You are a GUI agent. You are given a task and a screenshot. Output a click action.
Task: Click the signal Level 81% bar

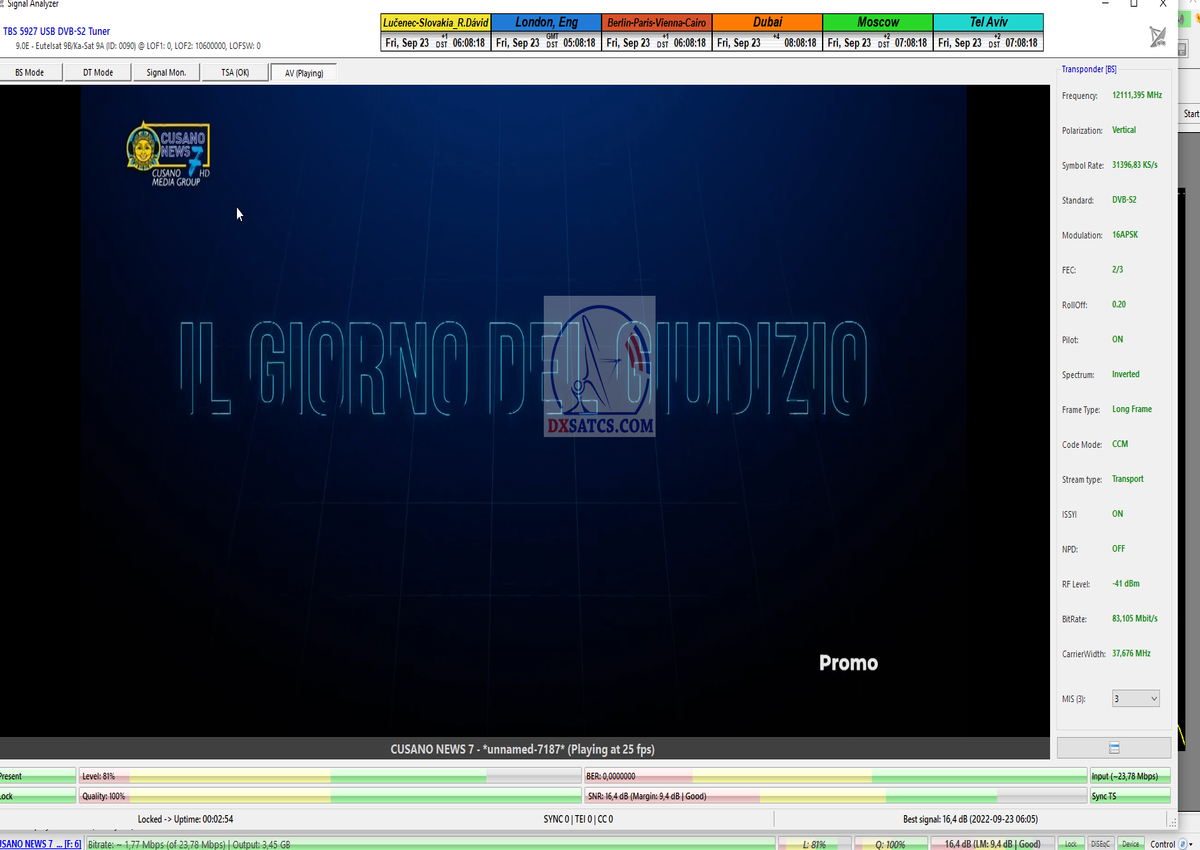330,776
